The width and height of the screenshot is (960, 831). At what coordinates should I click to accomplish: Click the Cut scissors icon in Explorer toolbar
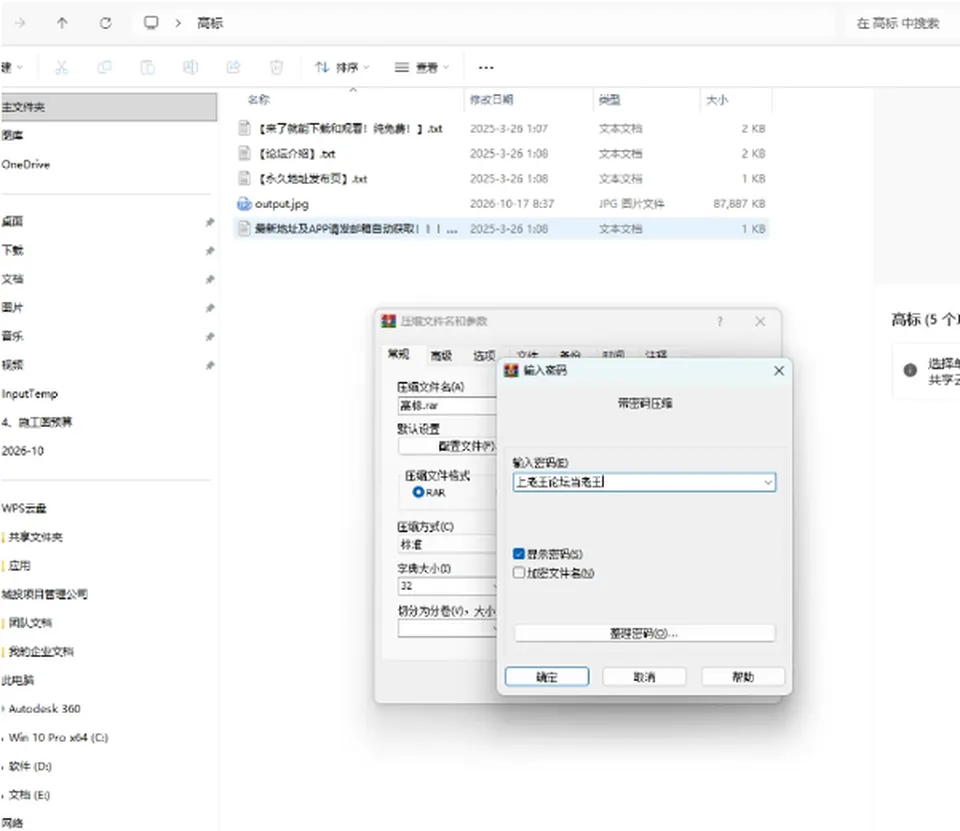(61, 67)
